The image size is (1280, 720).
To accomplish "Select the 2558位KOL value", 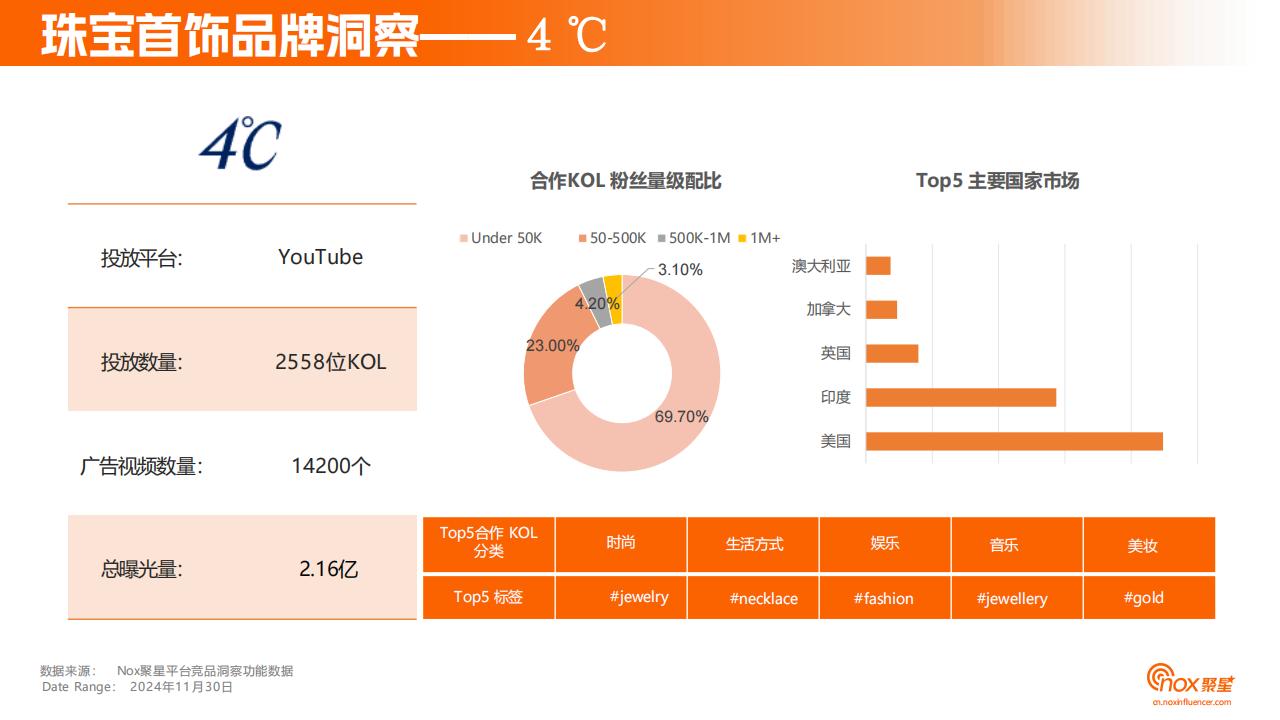I will click(x=330, y=362).
